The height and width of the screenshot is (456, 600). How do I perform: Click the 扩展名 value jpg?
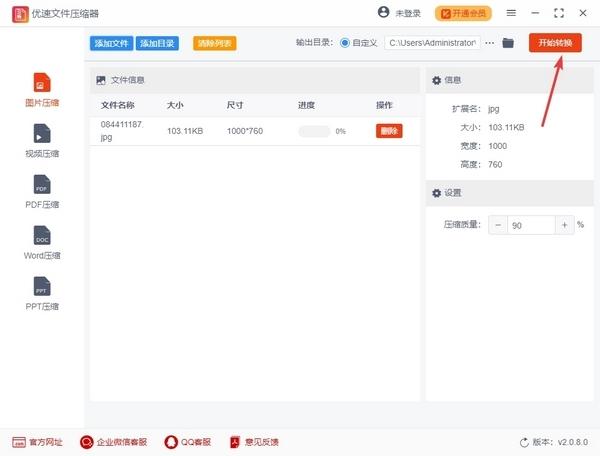point(494,109)
